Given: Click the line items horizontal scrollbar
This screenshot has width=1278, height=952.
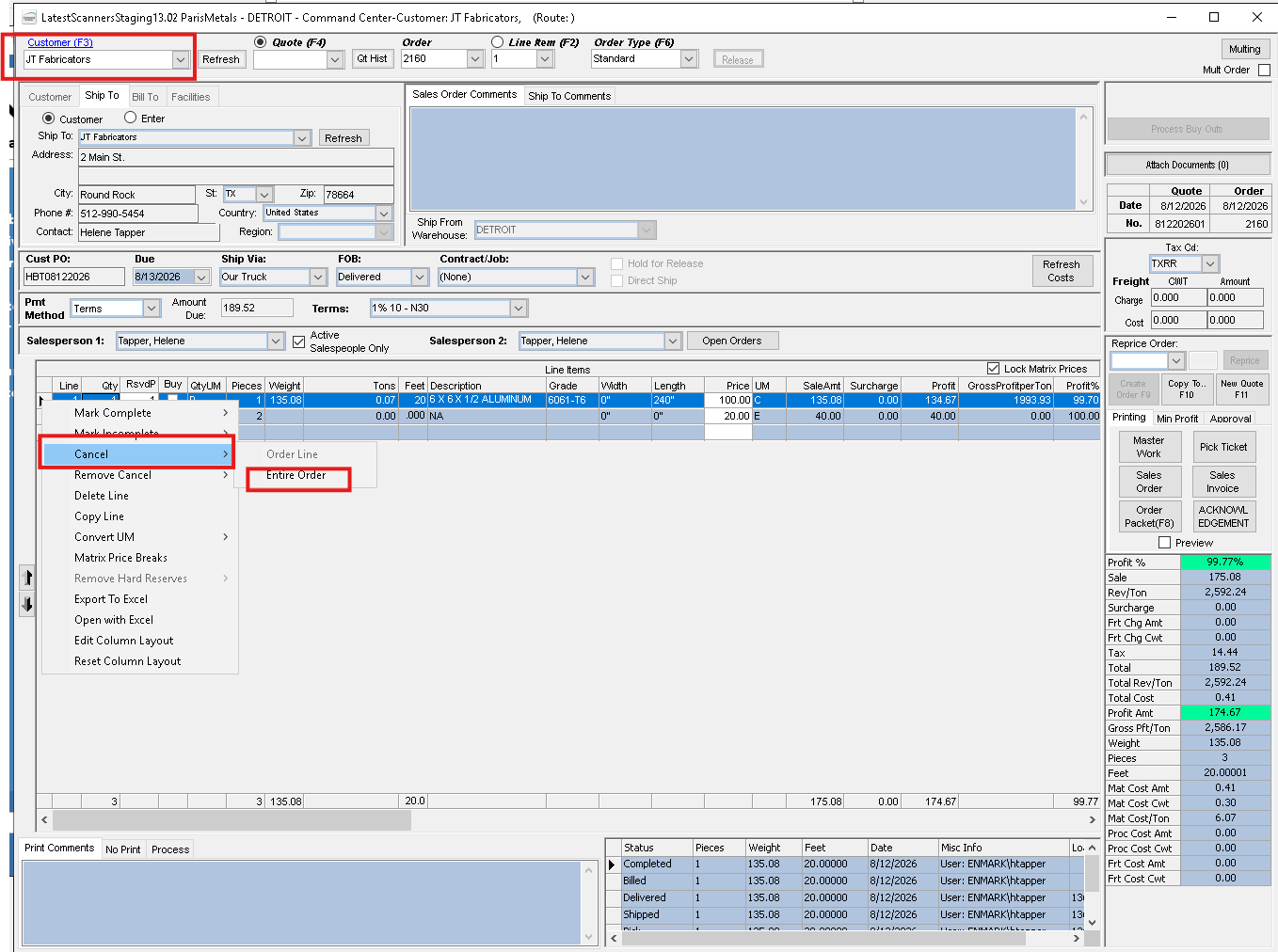Looking at the screenshot, I should tap(568, 819).
